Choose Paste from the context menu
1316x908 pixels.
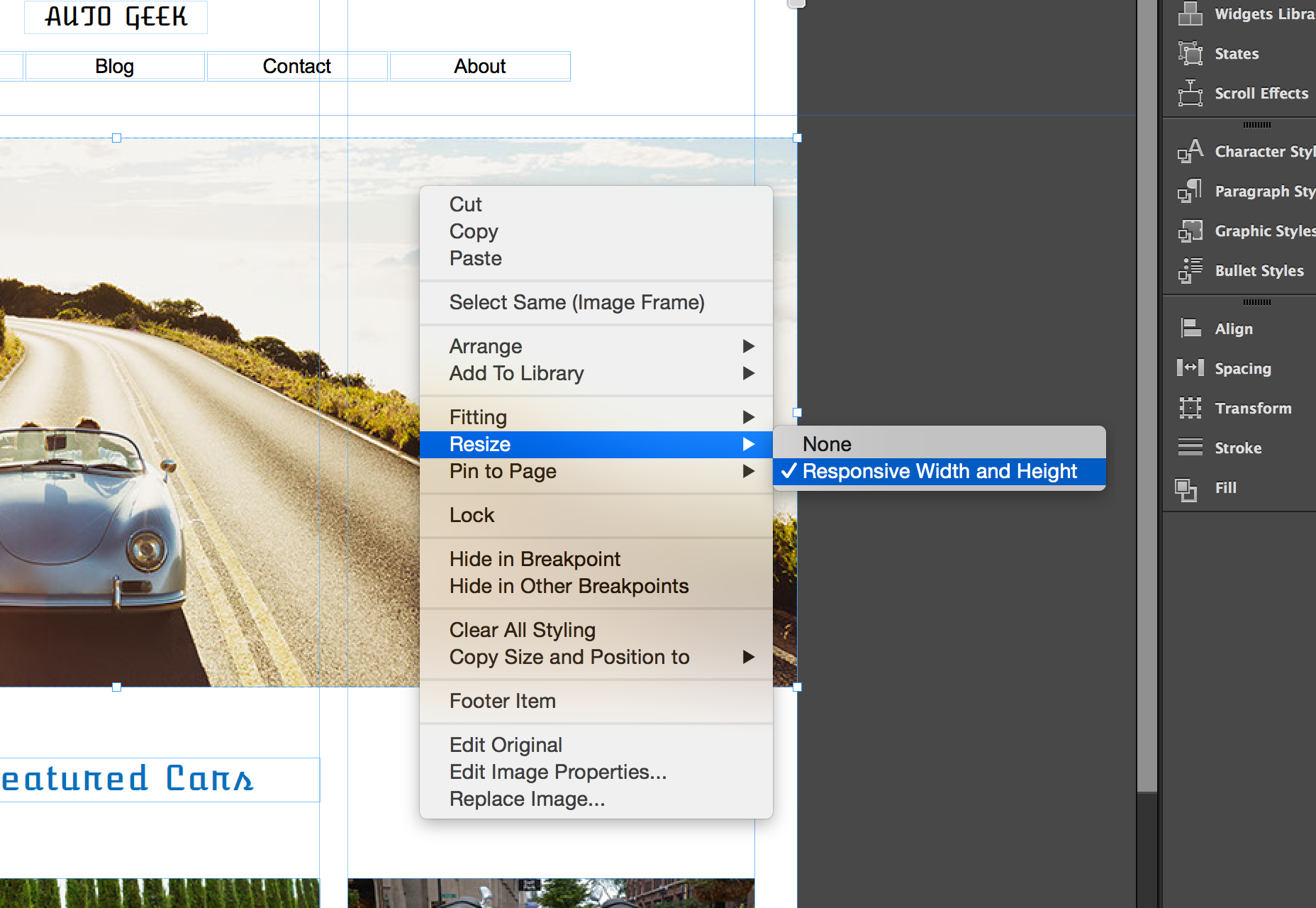596,258
